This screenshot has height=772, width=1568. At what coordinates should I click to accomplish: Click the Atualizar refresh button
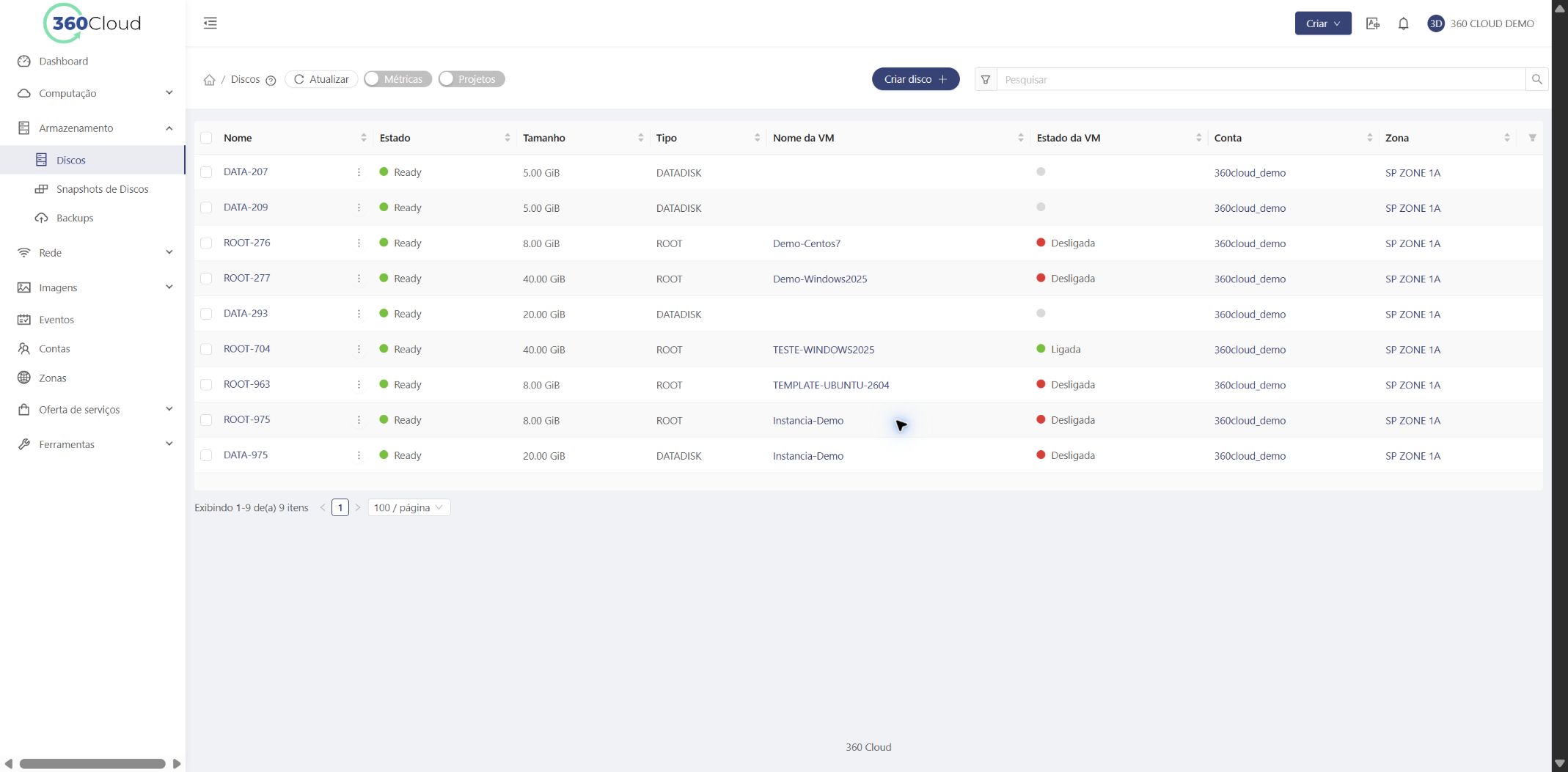321,79
